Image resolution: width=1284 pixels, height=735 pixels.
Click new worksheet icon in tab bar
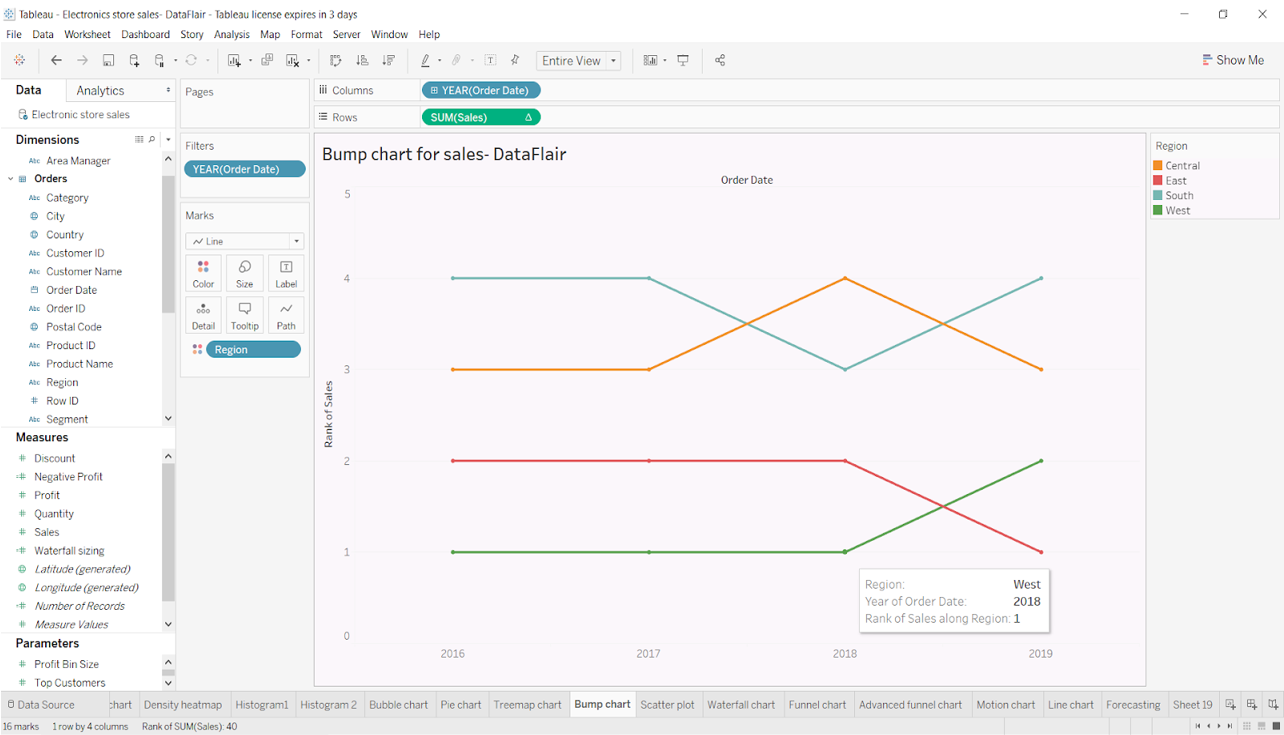pyautogui.click(x=1231, y=705)
